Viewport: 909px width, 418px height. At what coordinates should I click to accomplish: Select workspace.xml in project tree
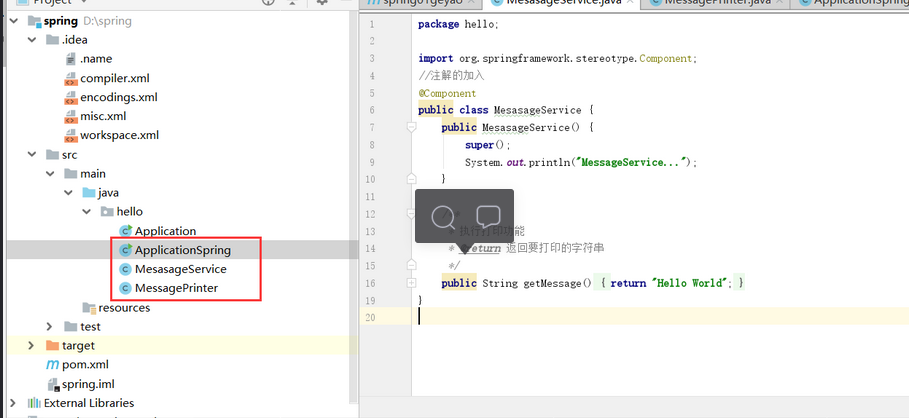[x=119, y=136]
